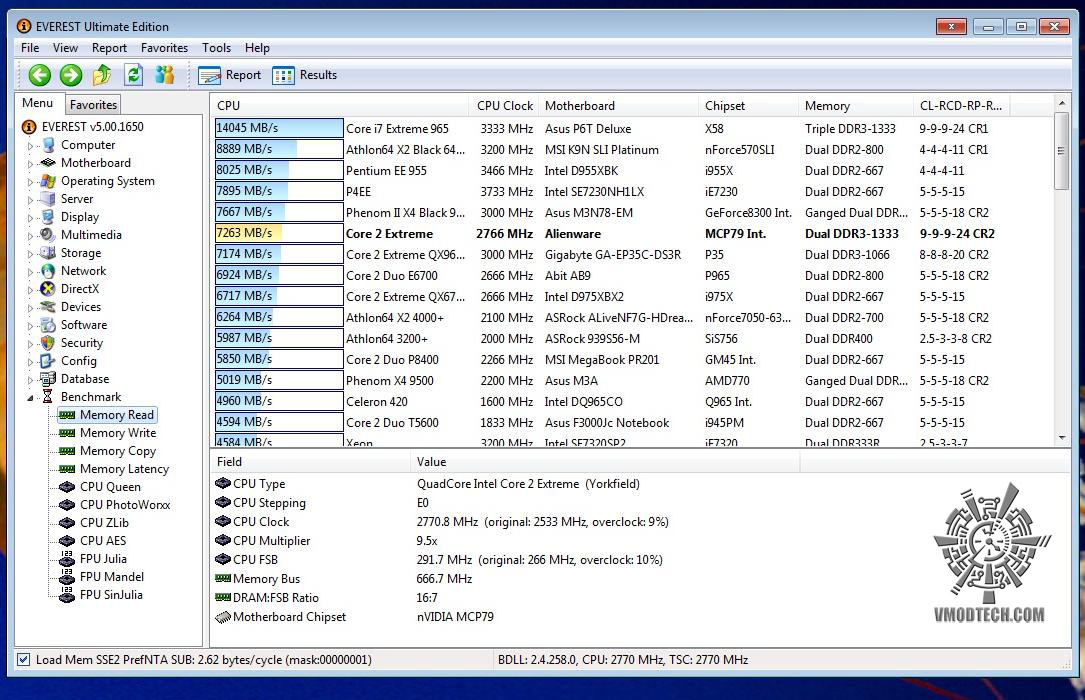Expand the Display tree node
This screenshot has height=700, width=1085.
click(x=30, y=217)
